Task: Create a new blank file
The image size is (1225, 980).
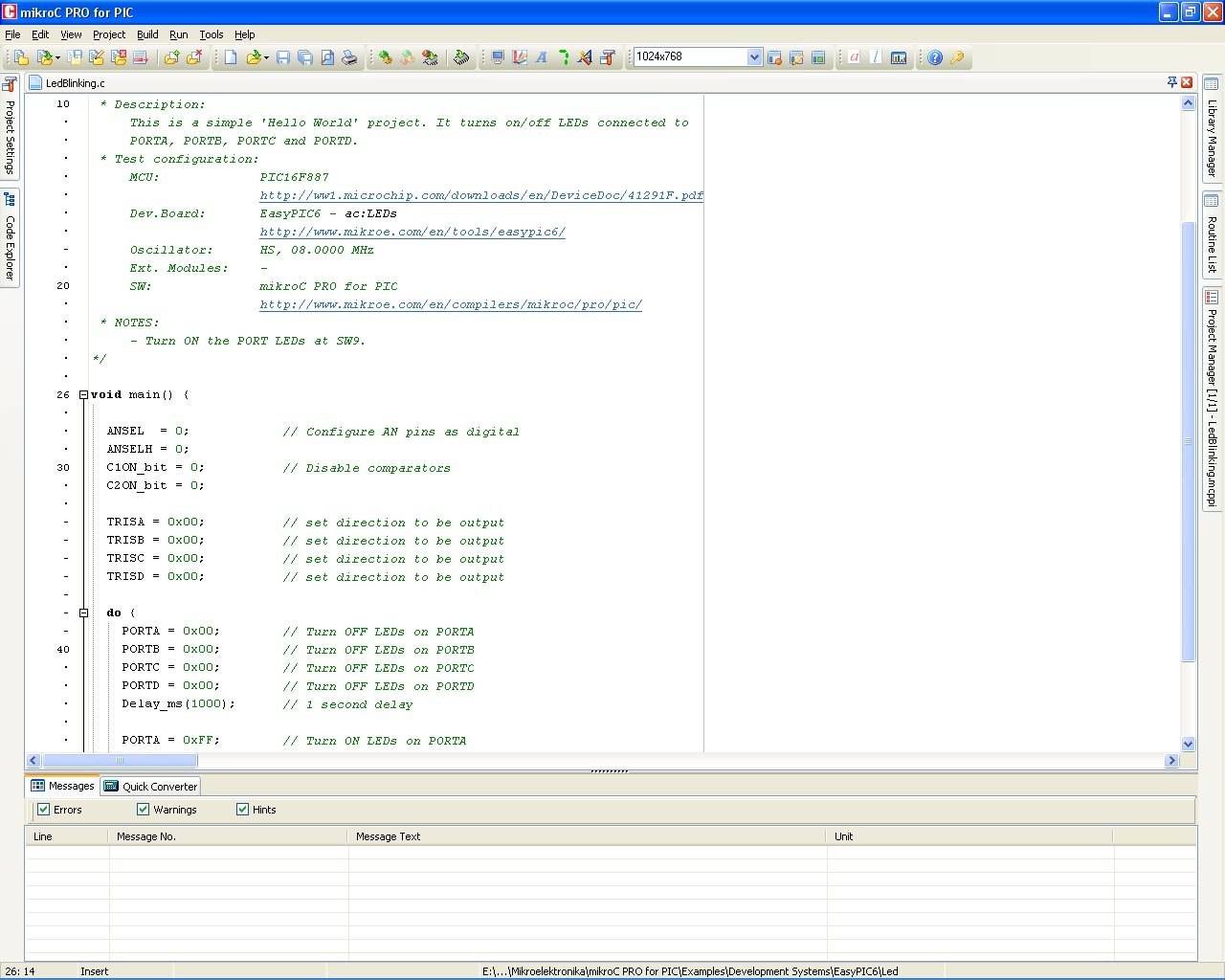Action: point(231,57)
